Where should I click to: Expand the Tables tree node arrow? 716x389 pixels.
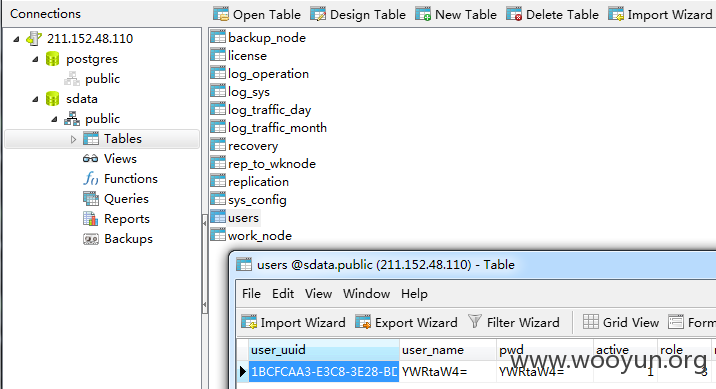click(74, 139)
